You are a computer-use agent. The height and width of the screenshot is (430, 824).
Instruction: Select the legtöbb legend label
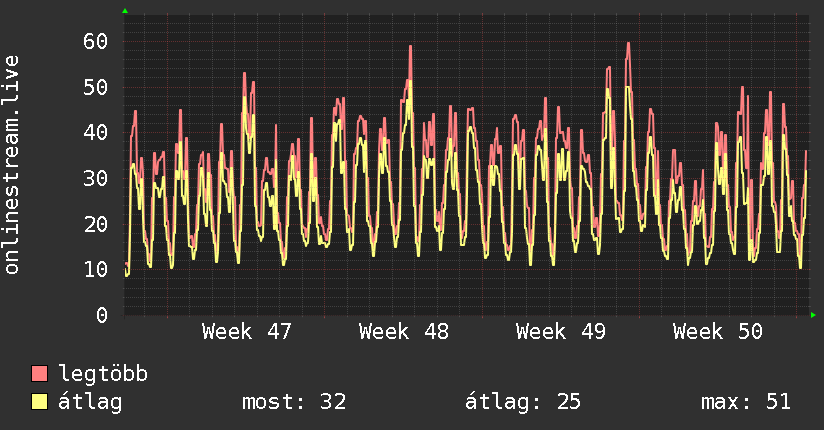pyautogui.click(x=103, y=375)
